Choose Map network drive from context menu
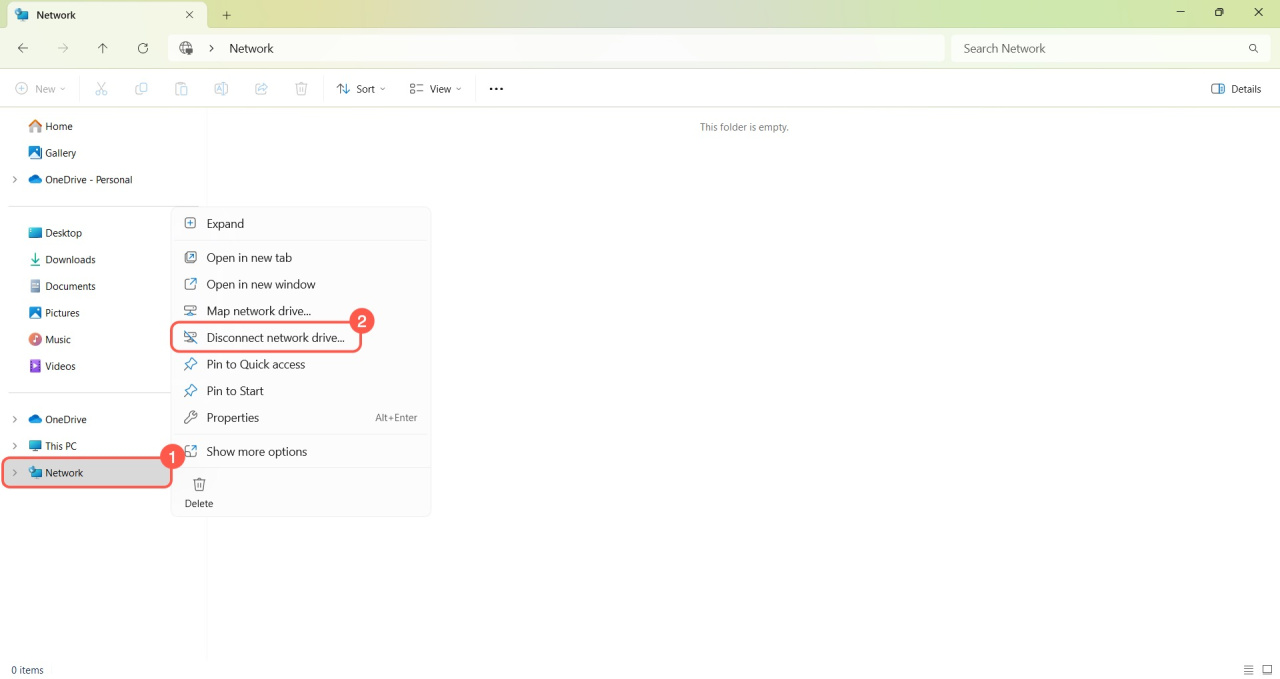This screenshot has width=1280, height=679. [258, 311]
